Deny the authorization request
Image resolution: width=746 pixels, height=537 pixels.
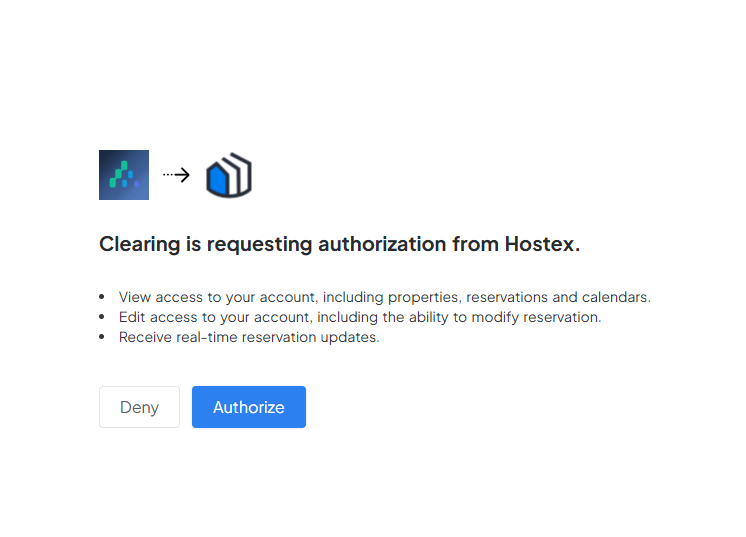[139, 407]
